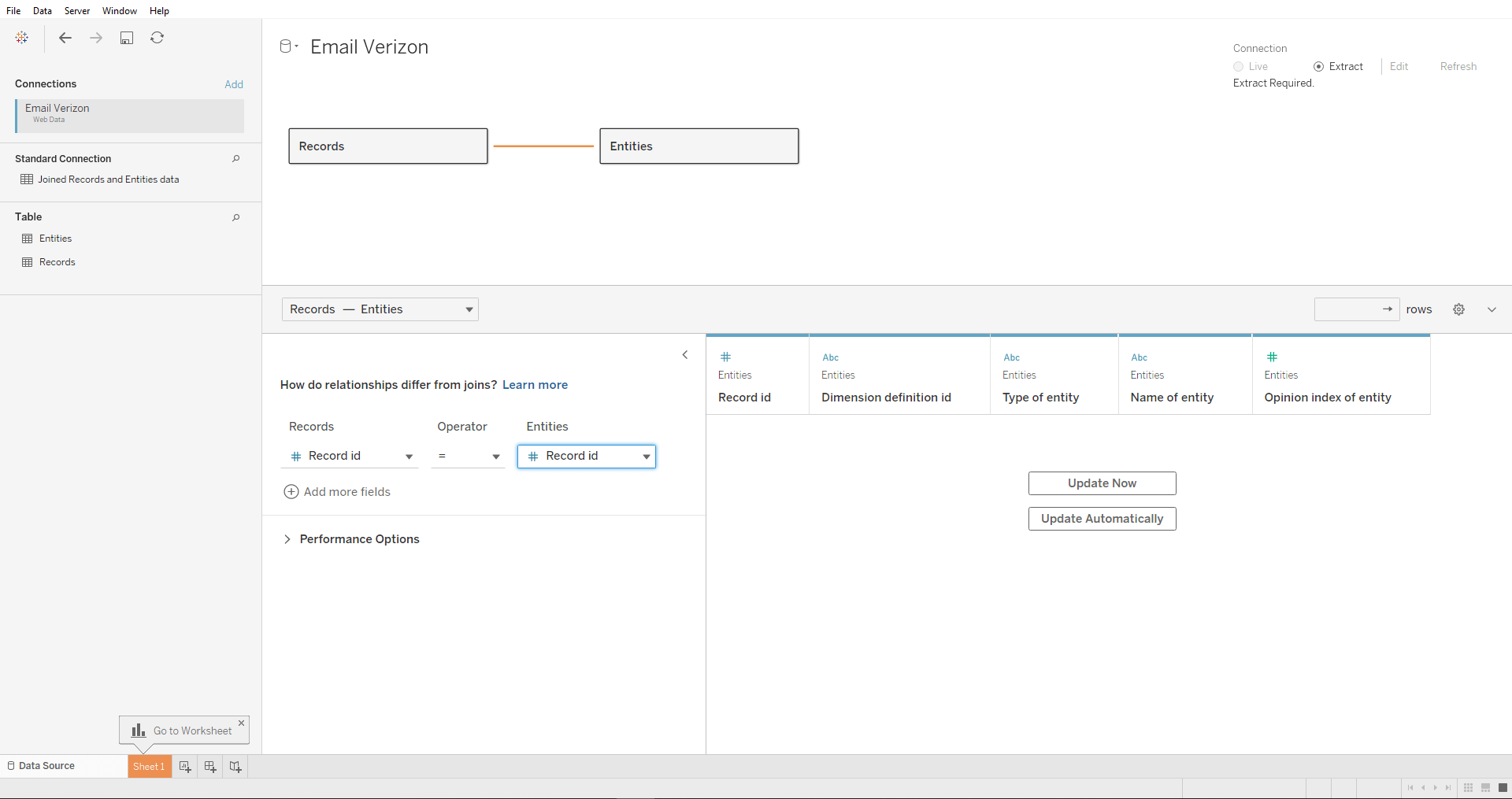The height and width of the screenshot is (799, 1512).
Task: Click the Entities table grid icon
Action: (x=28, y=239)
